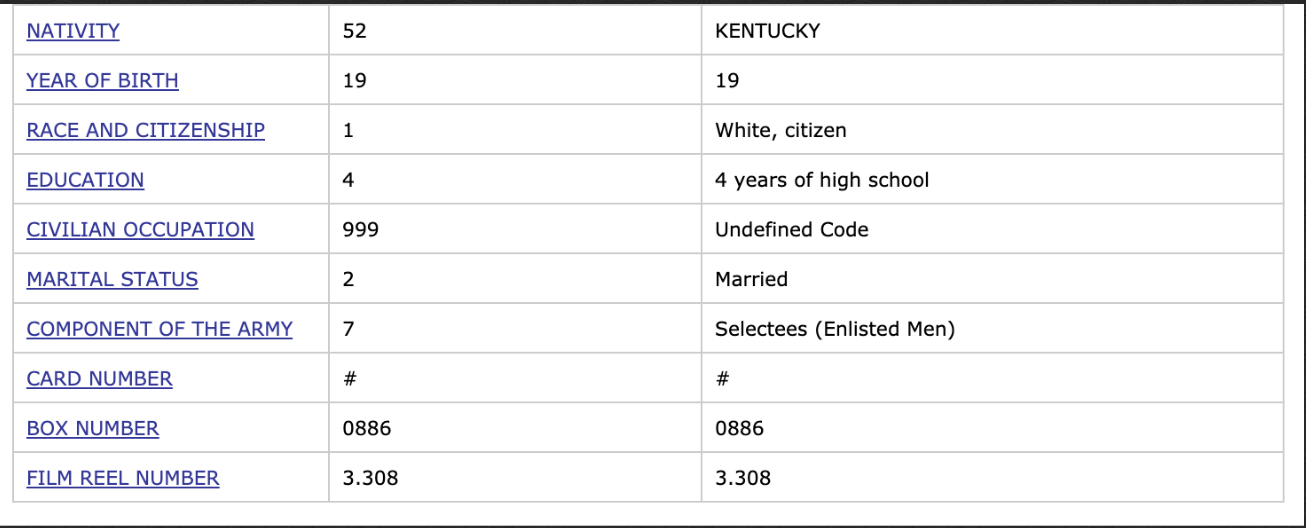Click the KENTUCKY meaning cell
Image resolution: width=1306 pixels, height=528 pixels.
[x=992, y=31]
